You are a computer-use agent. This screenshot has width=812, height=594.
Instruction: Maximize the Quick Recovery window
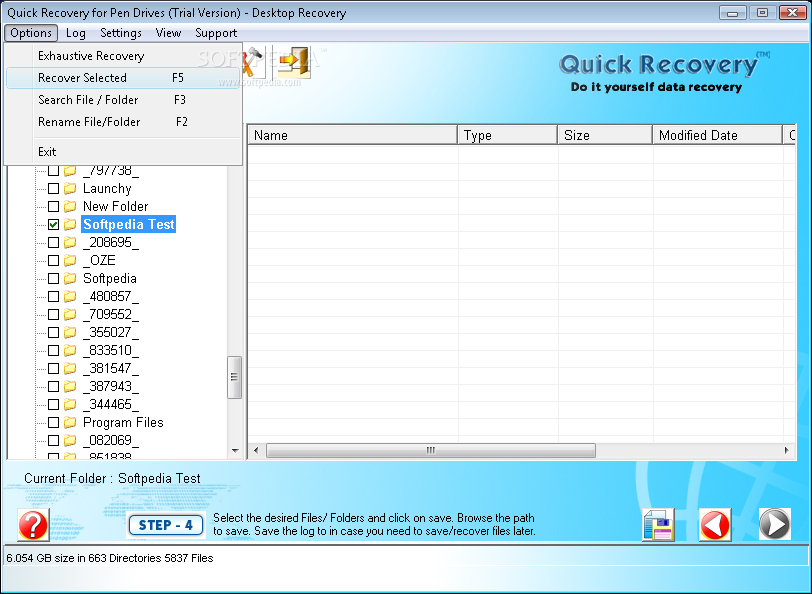[762, 13]
